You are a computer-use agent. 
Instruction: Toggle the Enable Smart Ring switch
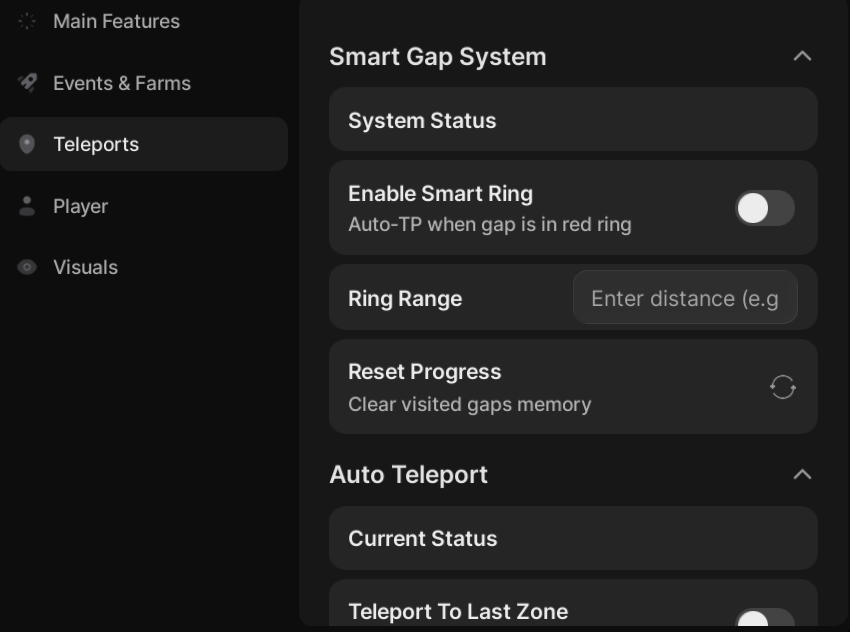[x=765, y=208]
